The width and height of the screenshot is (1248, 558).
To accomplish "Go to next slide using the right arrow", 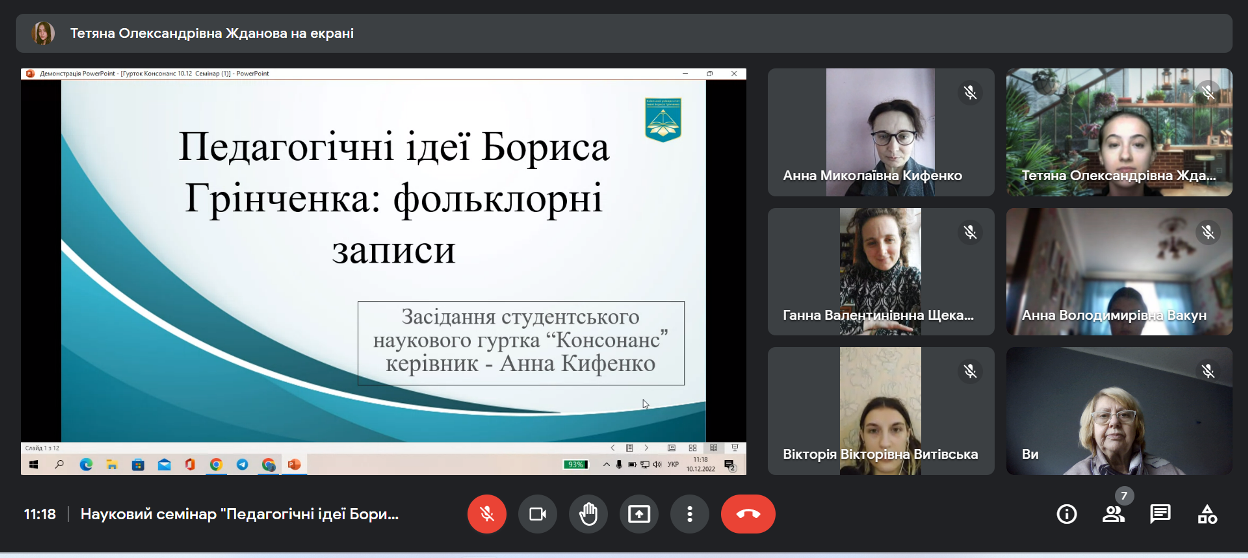I will click(x=646, y=448).
